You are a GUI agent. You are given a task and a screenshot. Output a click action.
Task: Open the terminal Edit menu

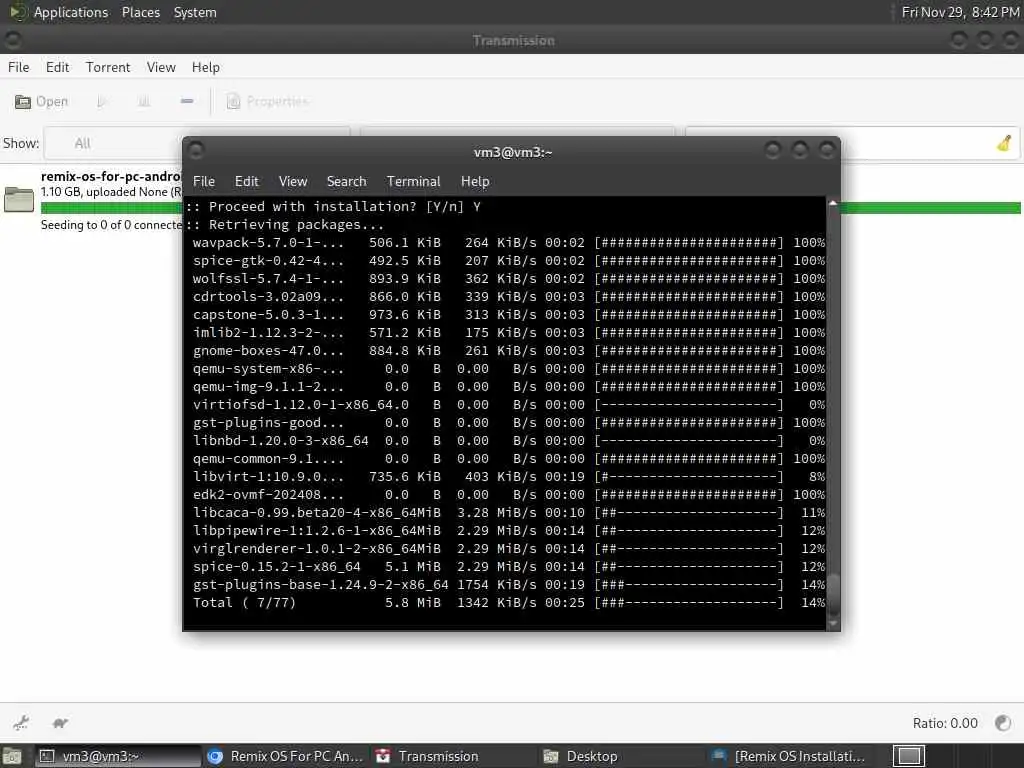point(246,182)
